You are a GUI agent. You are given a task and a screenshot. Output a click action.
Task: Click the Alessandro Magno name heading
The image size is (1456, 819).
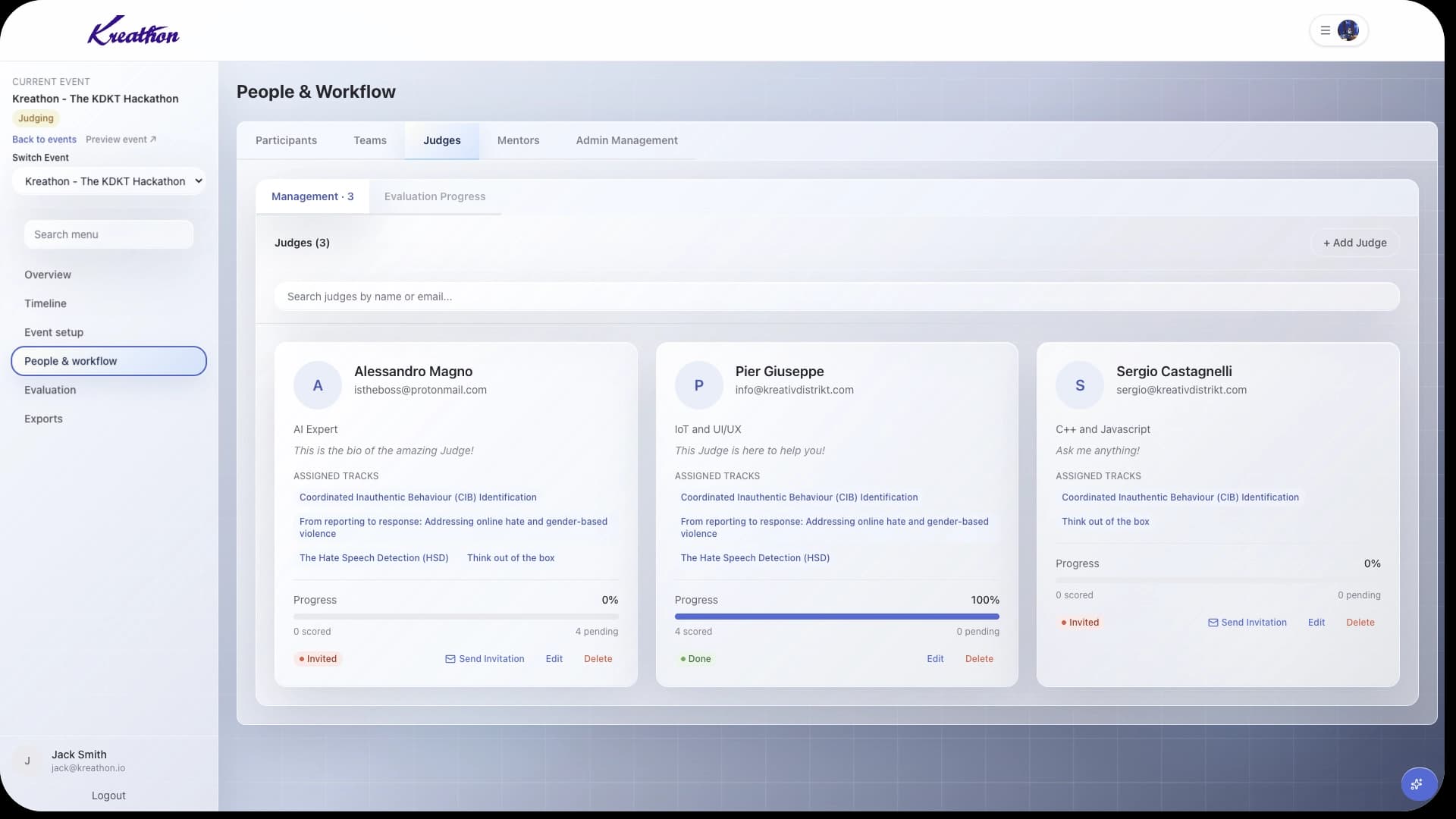point(413,372)
